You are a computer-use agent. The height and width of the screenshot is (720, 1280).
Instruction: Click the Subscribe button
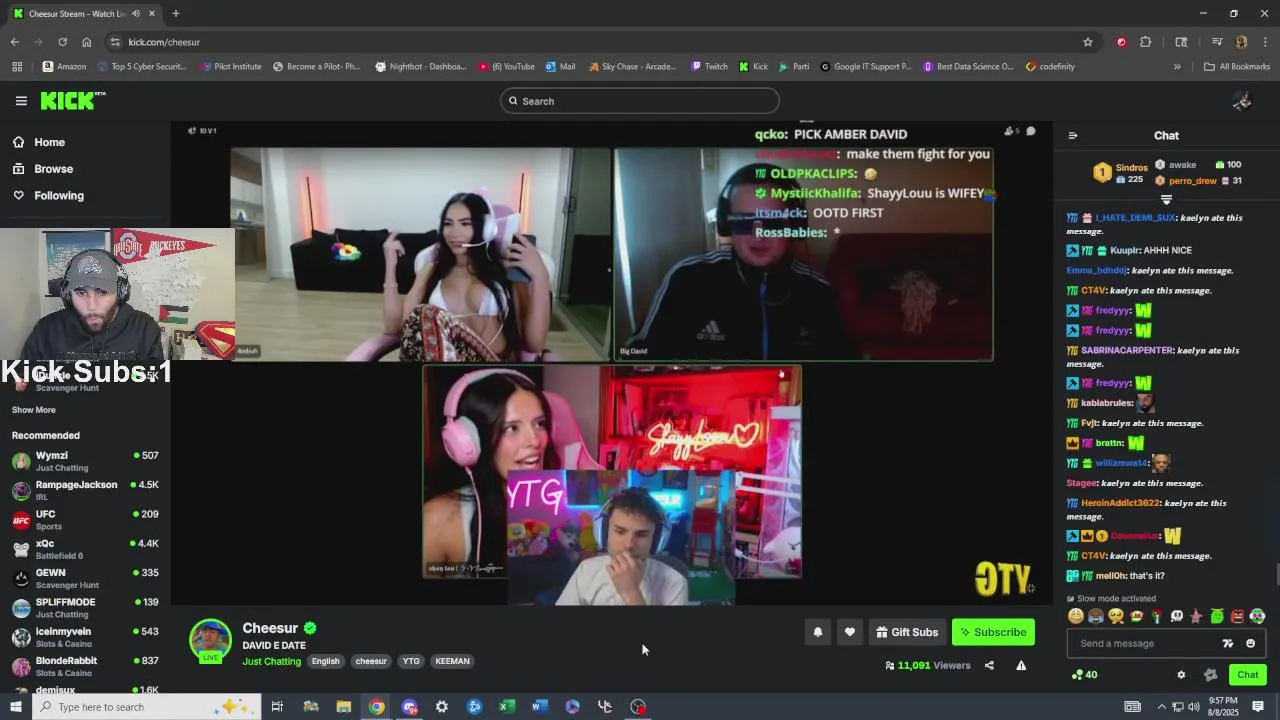(x=993, y=632)
